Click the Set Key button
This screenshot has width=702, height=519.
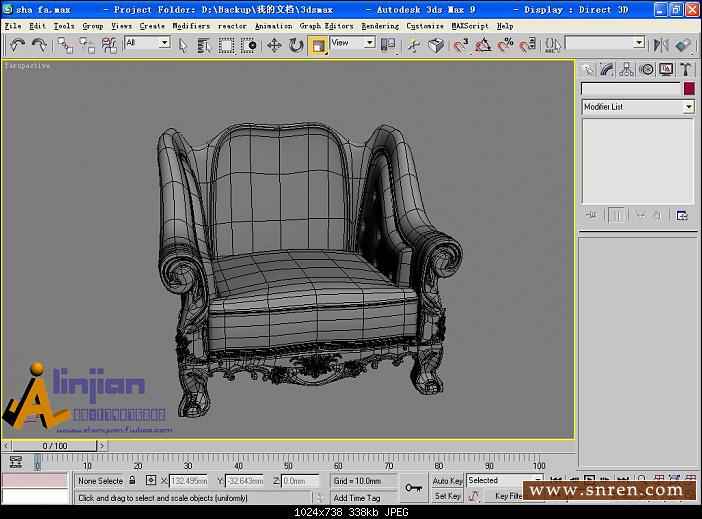click(x=447, y=496)
